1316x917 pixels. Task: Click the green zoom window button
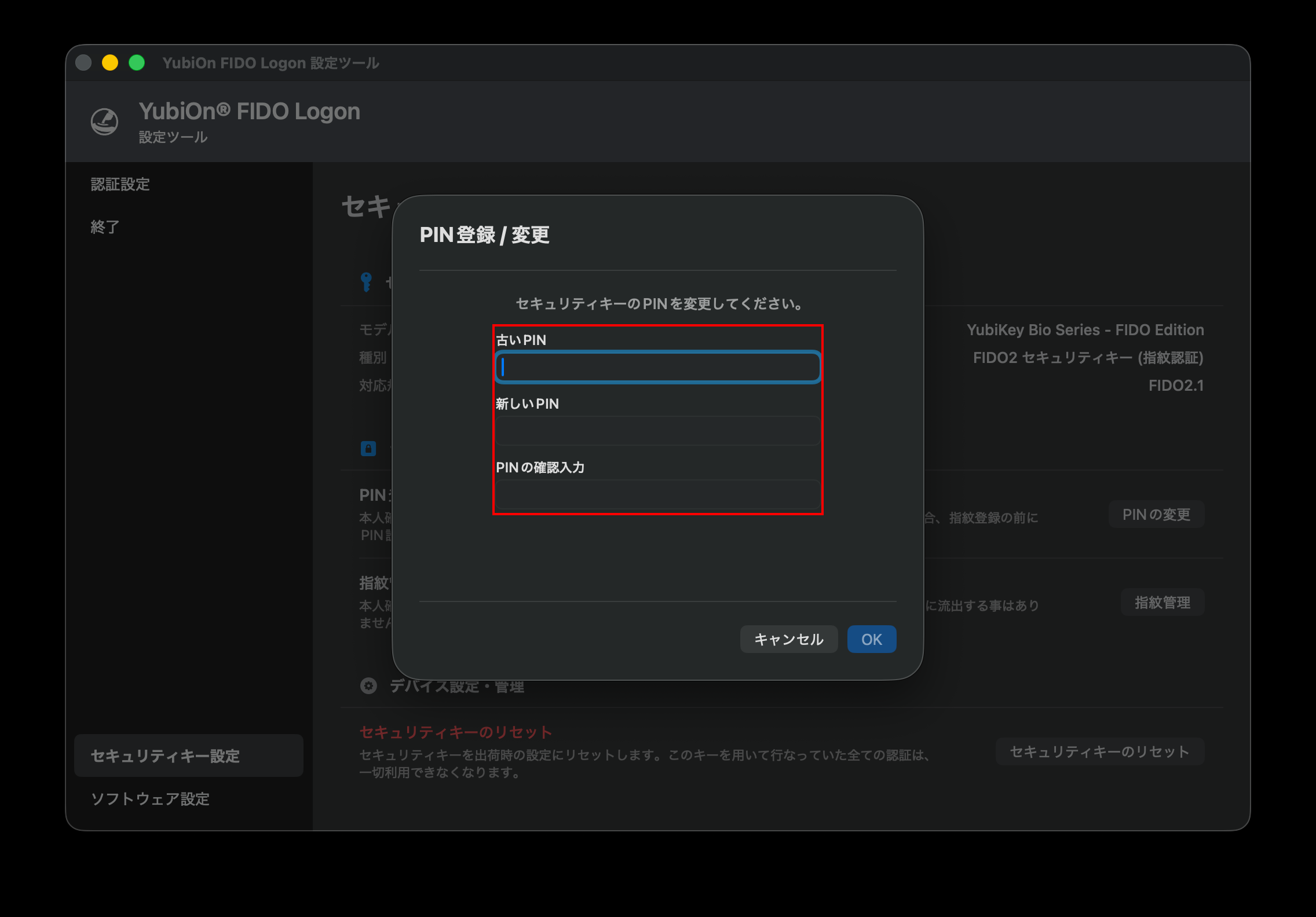tap(137, 63)
